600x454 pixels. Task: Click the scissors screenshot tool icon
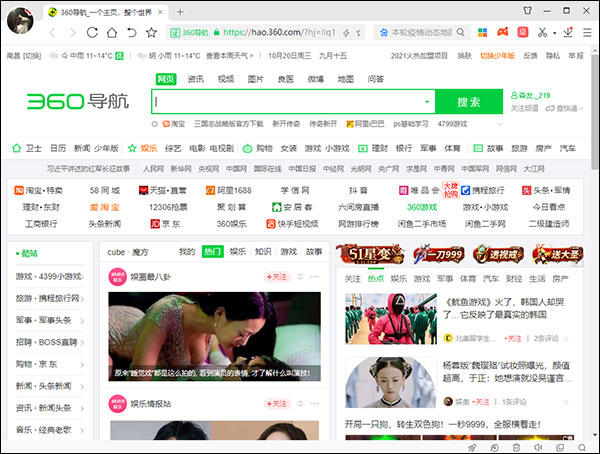(x=542, y=33)
